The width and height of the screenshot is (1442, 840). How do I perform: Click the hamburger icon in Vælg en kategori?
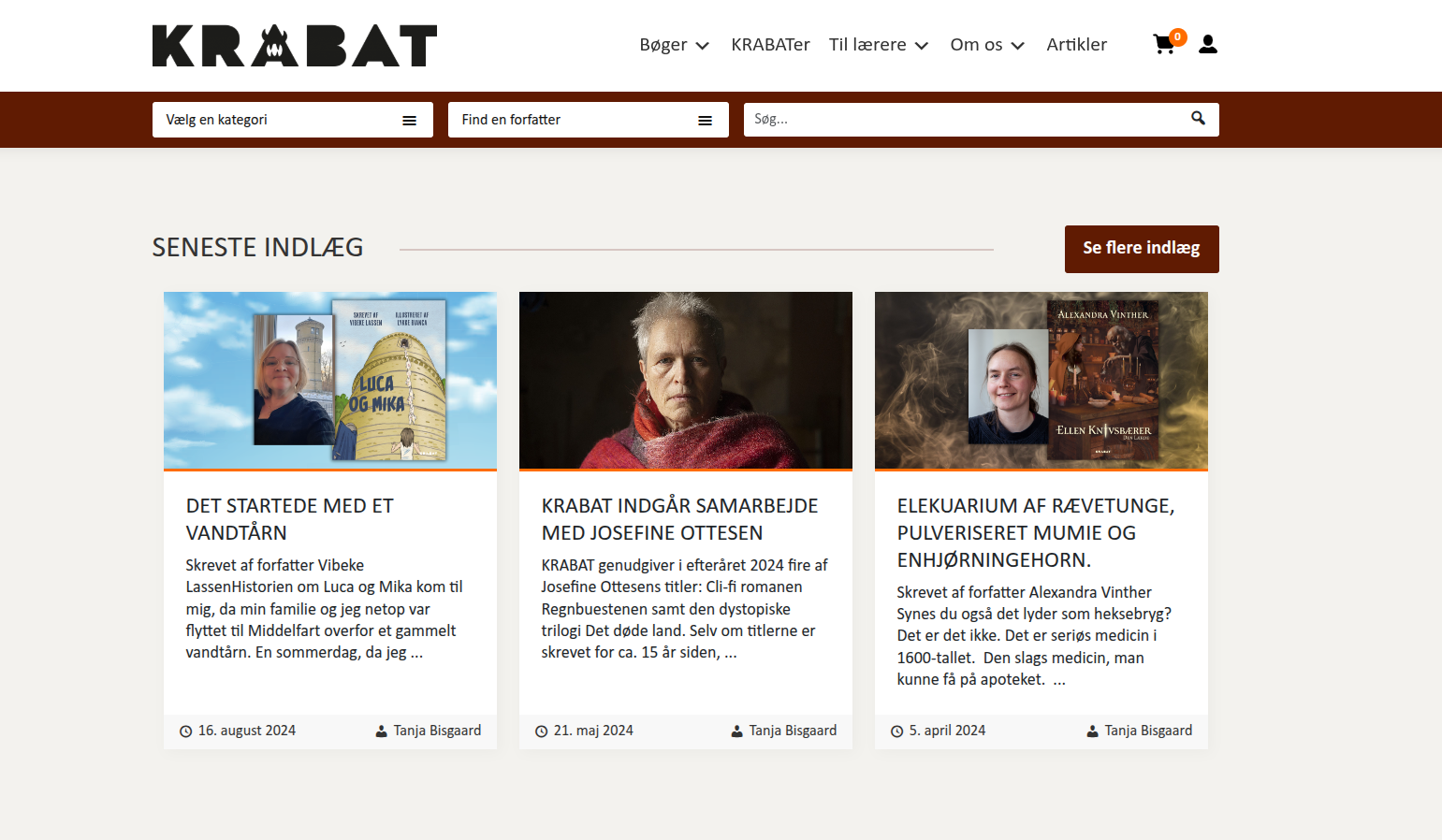(x=409, y=121)
